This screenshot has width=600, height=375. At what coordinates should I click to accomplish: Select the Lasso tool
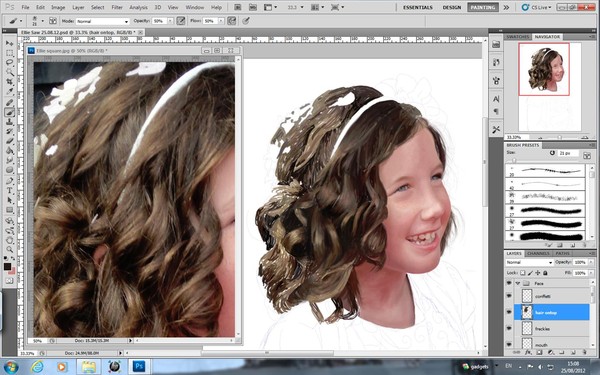point(9,63)
